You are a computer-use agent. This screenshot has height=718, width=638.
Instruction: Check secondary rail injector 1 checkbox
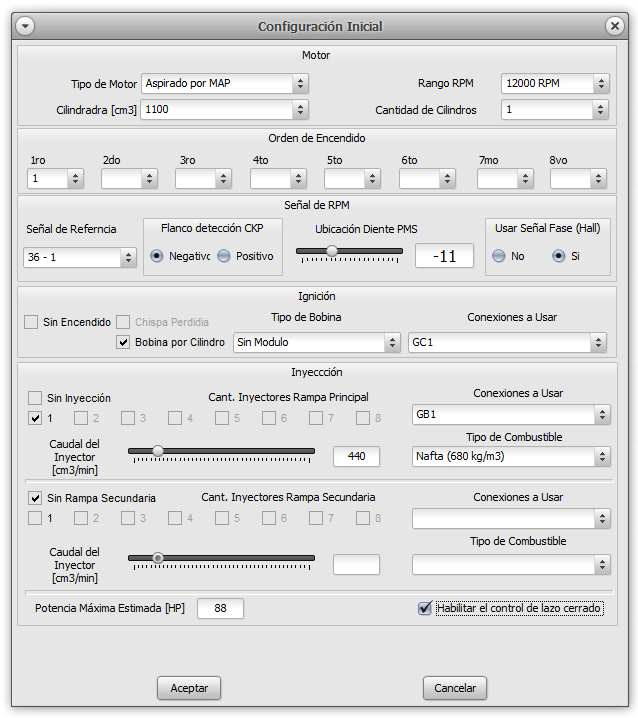35,518
